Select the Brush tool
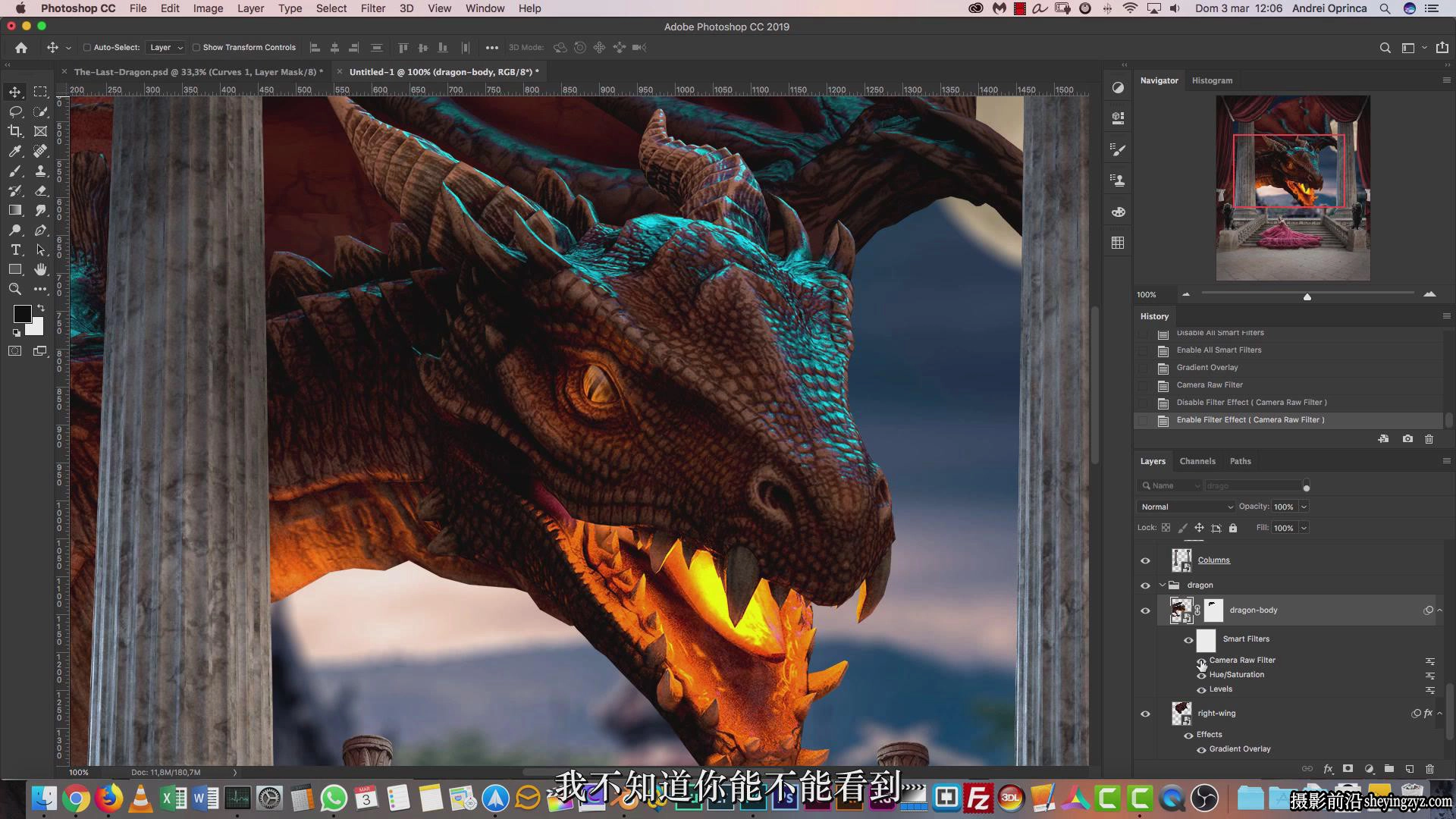Viewport: 1456px width, 819px height. (15, 171)
